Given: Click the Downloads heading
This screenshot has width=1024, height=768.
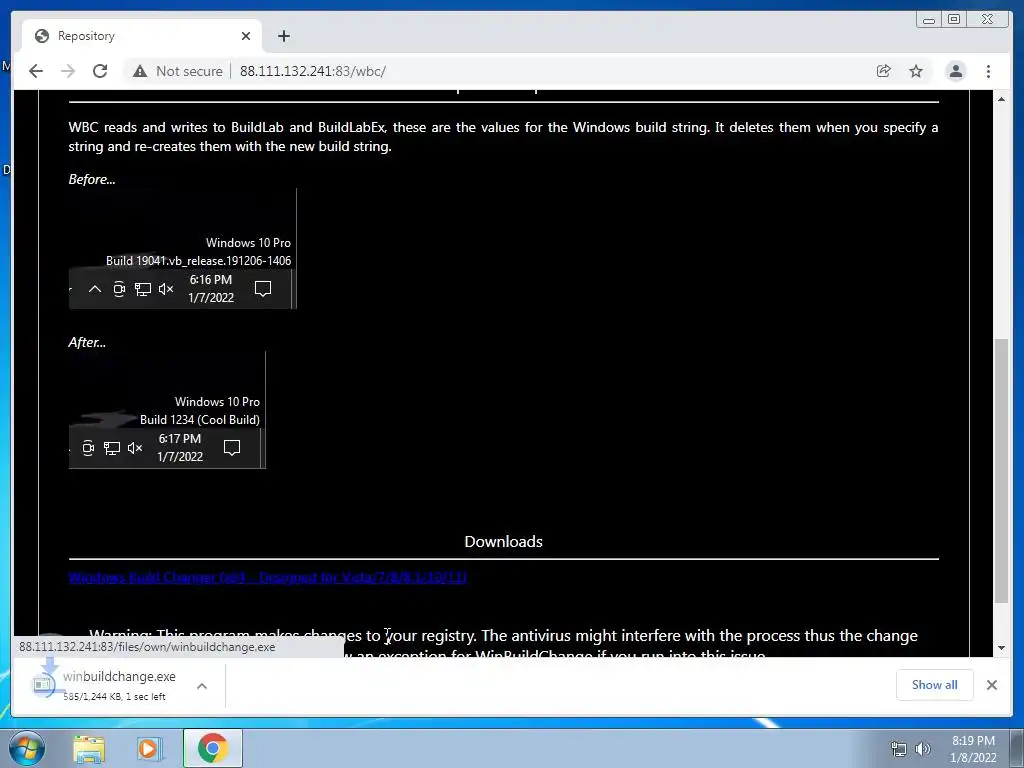Looking at the screenshot, I should (x=504, y=541).
